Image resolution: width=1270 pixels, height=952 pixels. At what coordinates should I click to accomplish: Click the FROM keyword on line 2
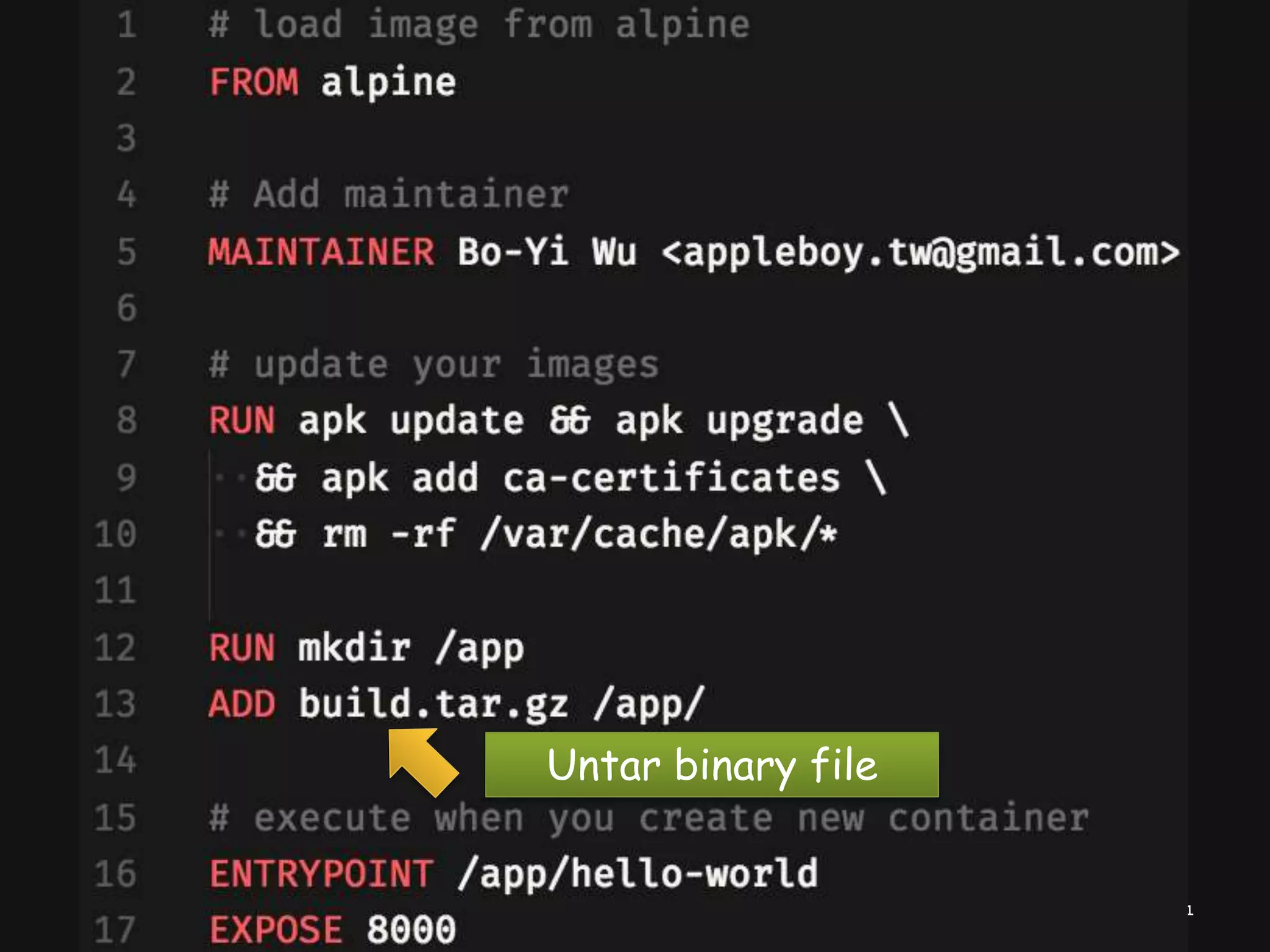pos(254,82)
